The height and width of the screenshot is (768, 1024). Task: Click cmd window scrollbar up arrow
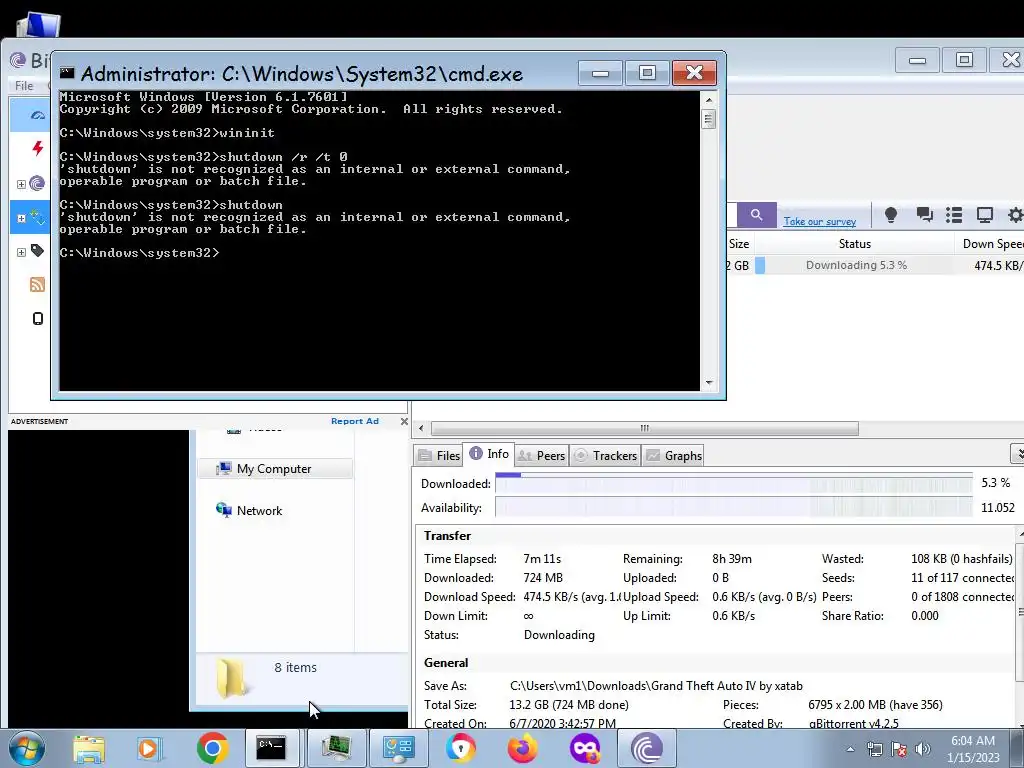point(709,101)
